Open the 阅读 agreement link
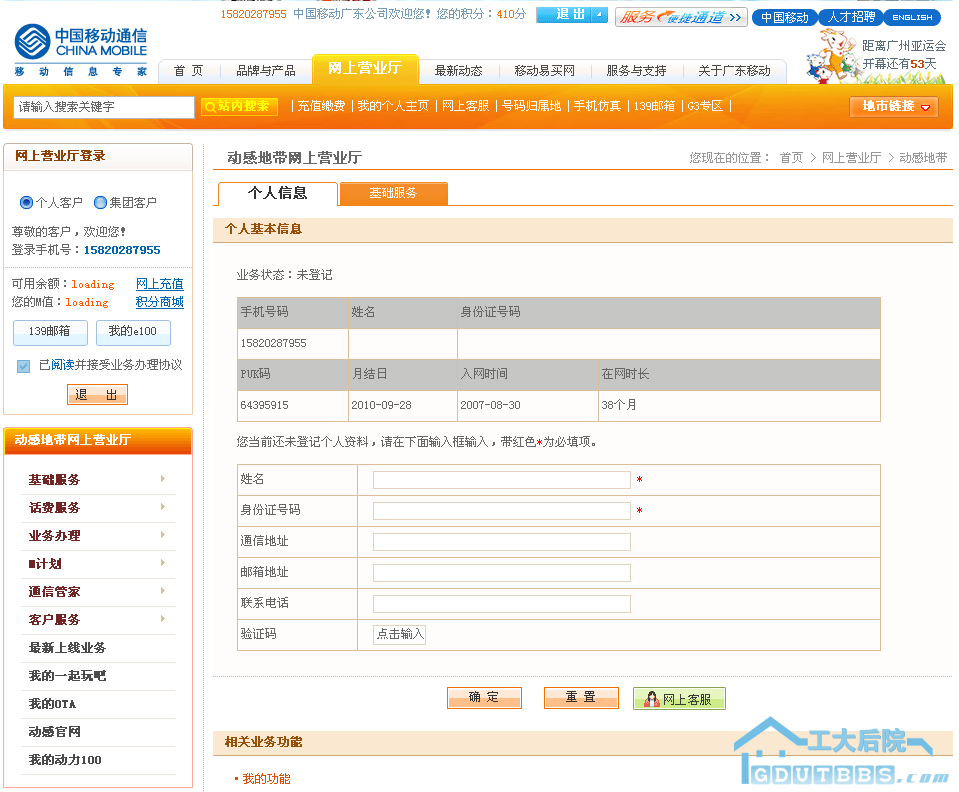This screenshot has width=959, height=792. point(62,365)
